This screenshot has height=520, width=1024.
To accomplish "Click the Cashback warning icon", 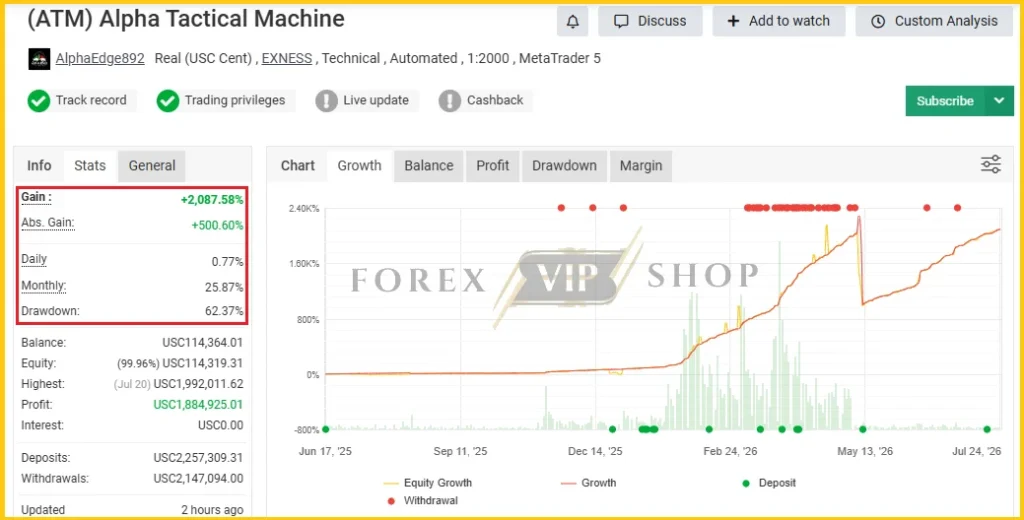I will click(450, 101).
